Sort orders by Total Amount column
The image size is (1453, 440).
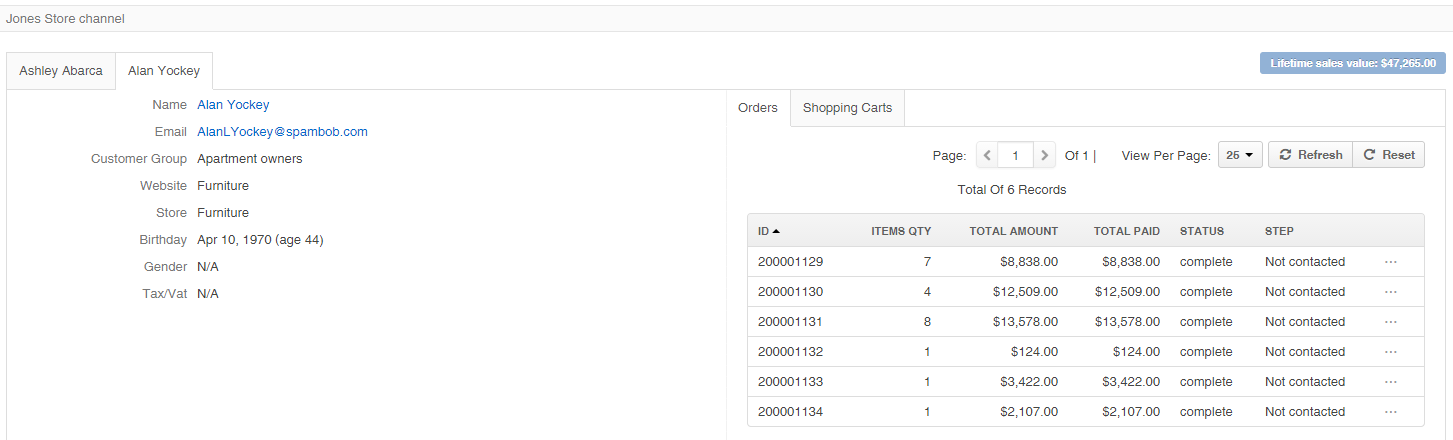(1013, 231)
